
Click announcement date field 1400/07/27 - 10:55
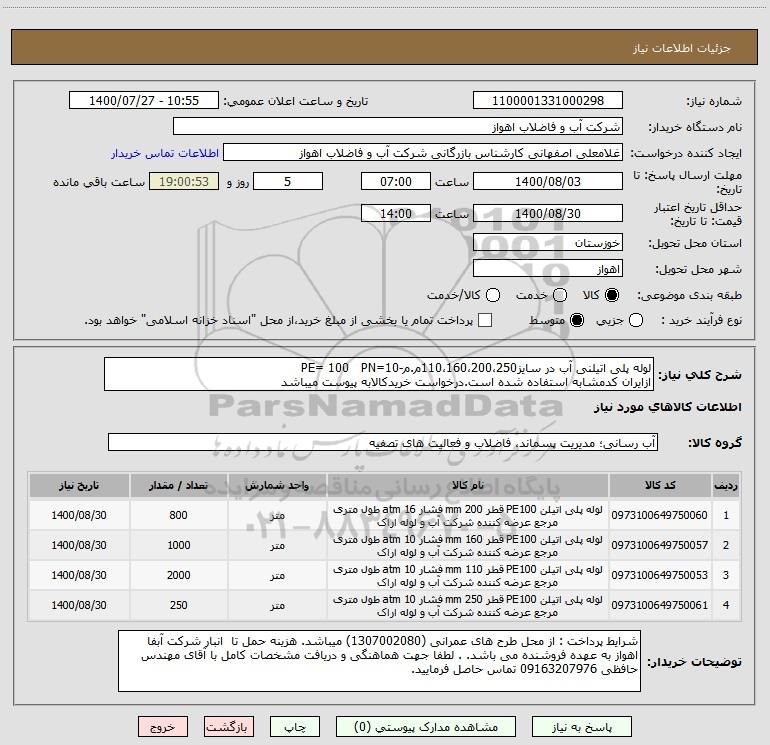tap(144, 101)
